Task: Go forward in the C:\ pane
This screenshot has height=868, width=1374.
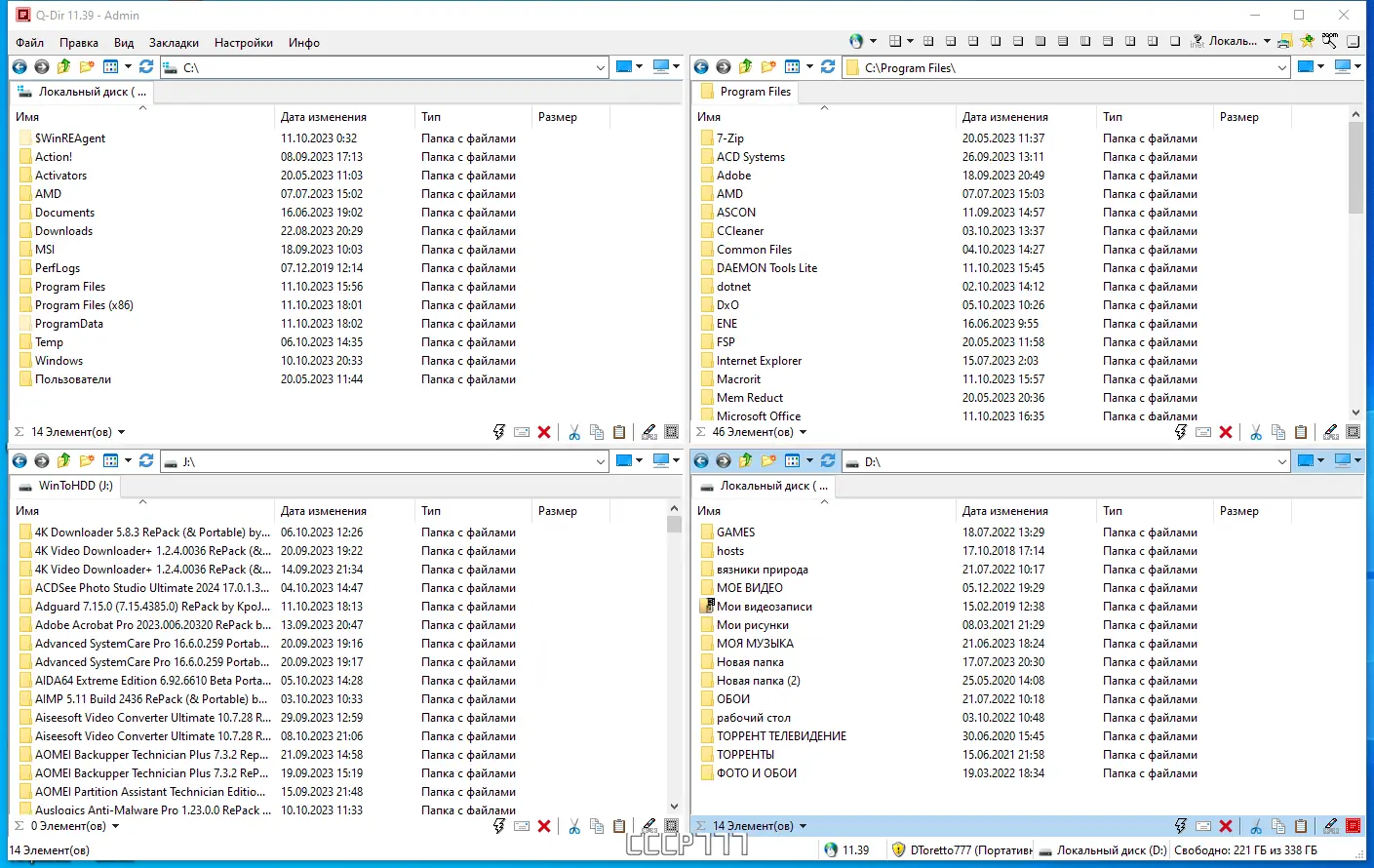Action: click(x=41, y=67)
